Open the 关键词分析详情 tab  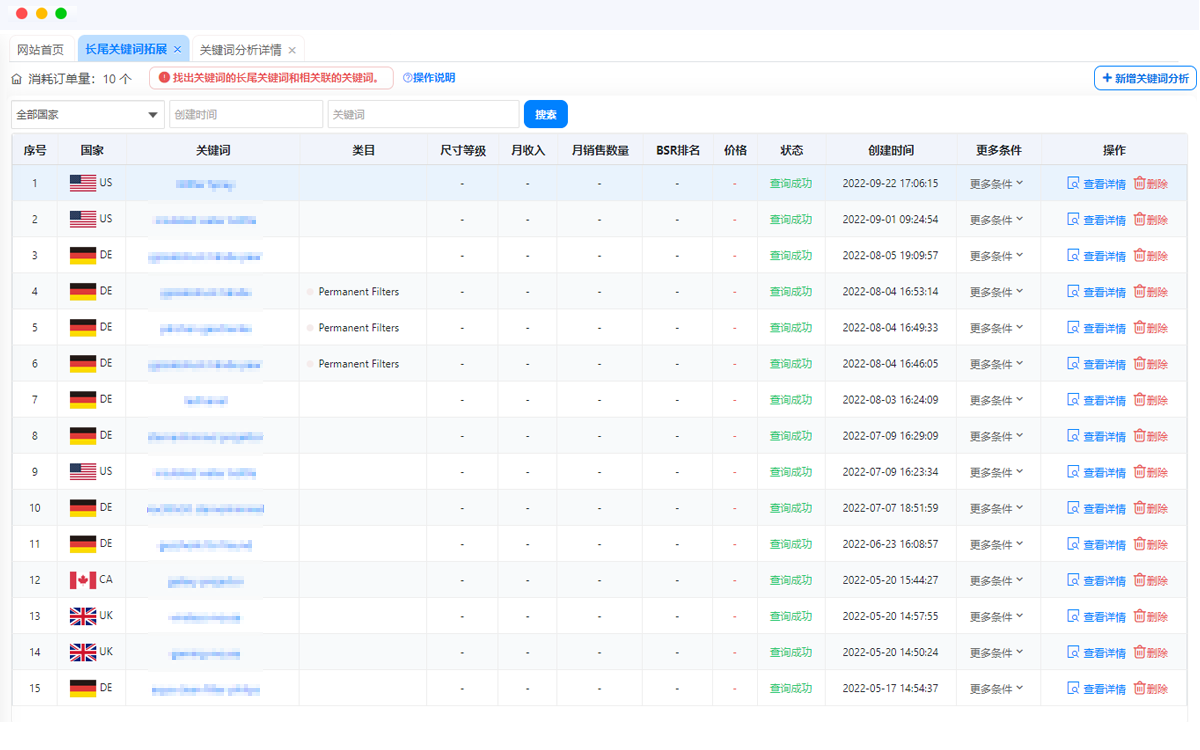point(240,50)
